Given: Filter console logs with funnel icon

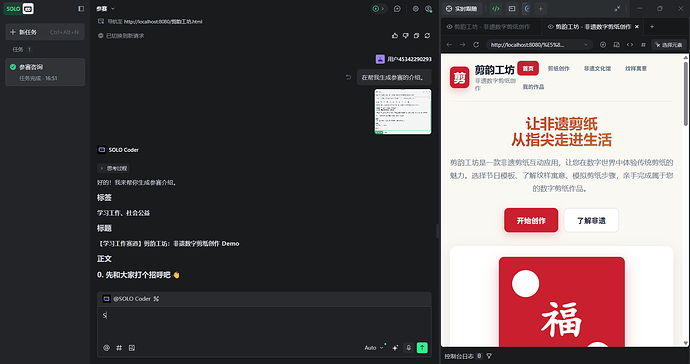Looking at the screenshot, I should (x=489, y=356).
